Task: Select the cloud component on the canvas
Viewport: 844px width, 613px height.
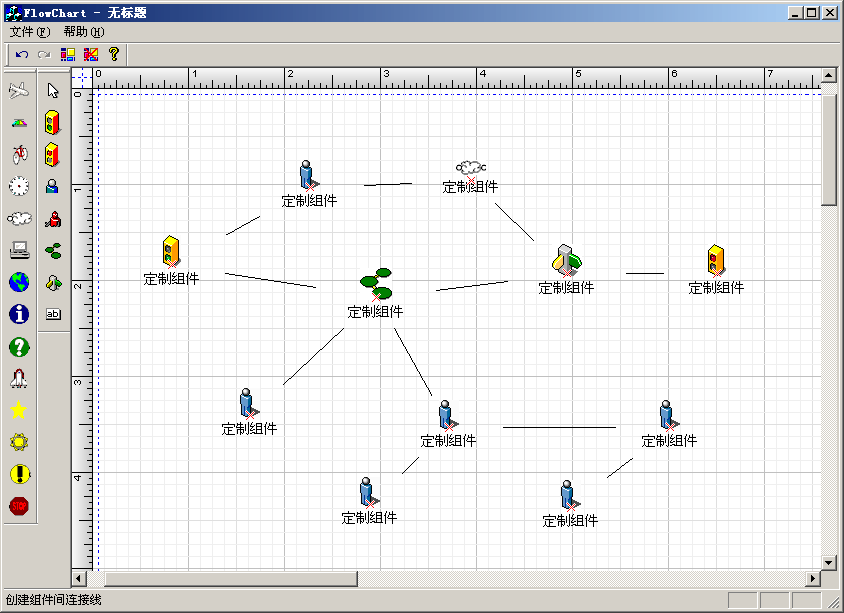Action: pyautogui.click(x=470, y=168)
